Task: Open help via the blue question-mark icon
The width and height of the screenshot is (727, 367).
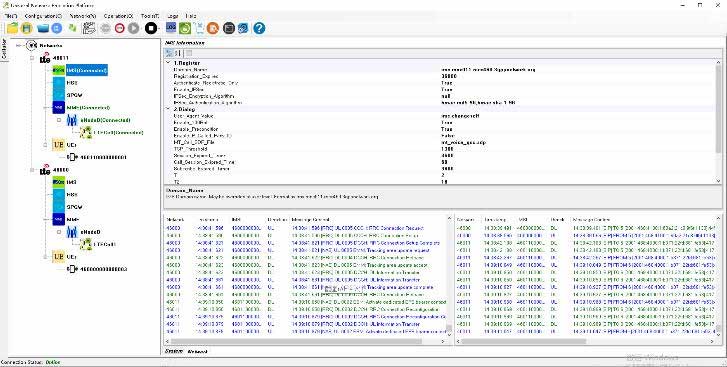Action: click(x=259, y=28)
